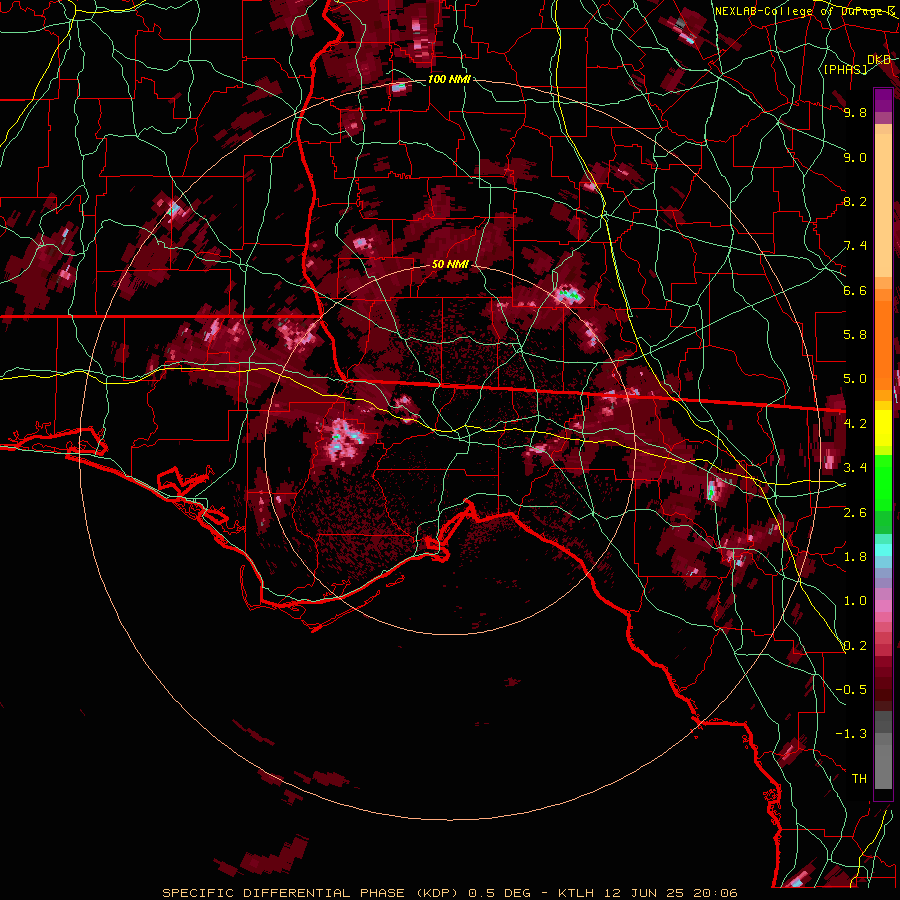Screen dimensions: 900x900
Task: Click the '50 NMI' range ring label
Action: 451,264
